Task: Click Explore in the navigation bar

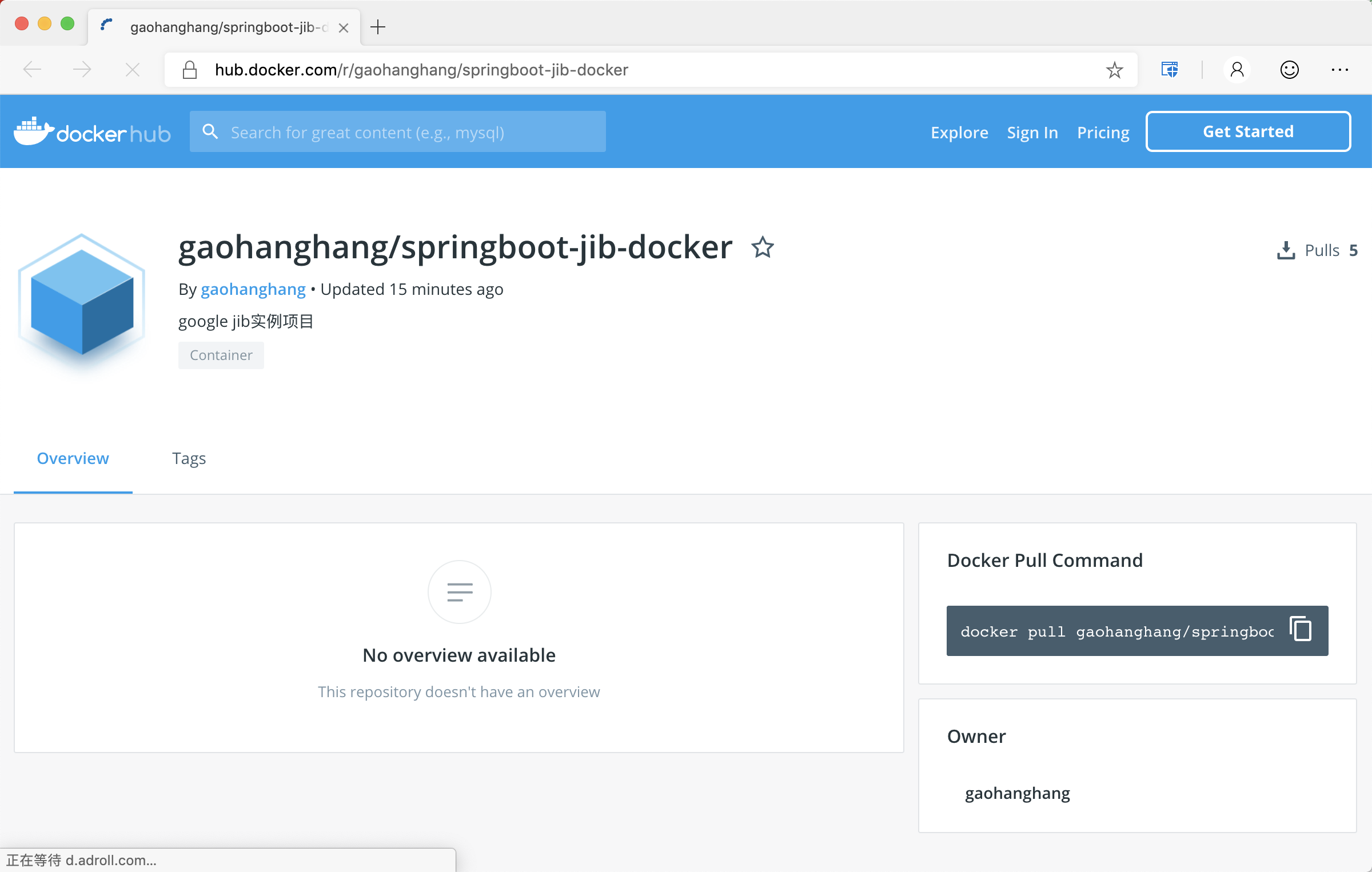Action: pos(959,133)
